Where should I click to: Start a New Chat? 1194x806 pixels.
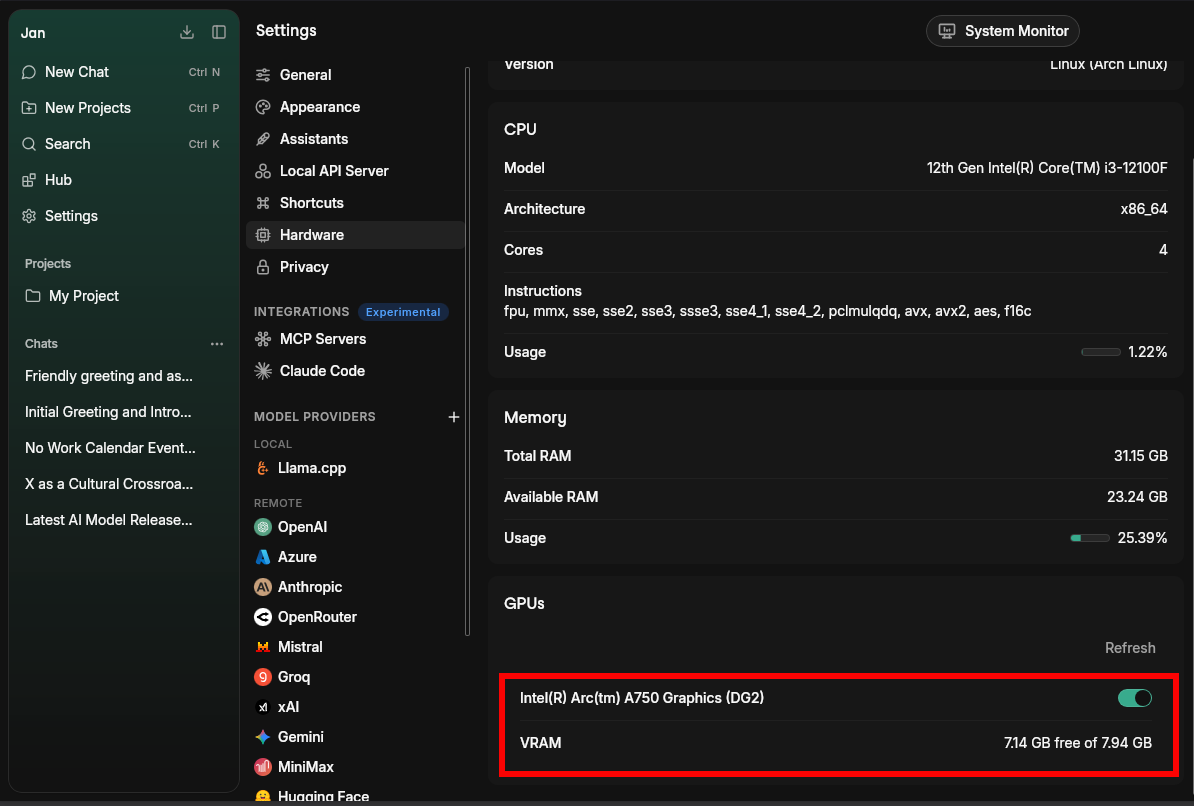tap(123, 72)
